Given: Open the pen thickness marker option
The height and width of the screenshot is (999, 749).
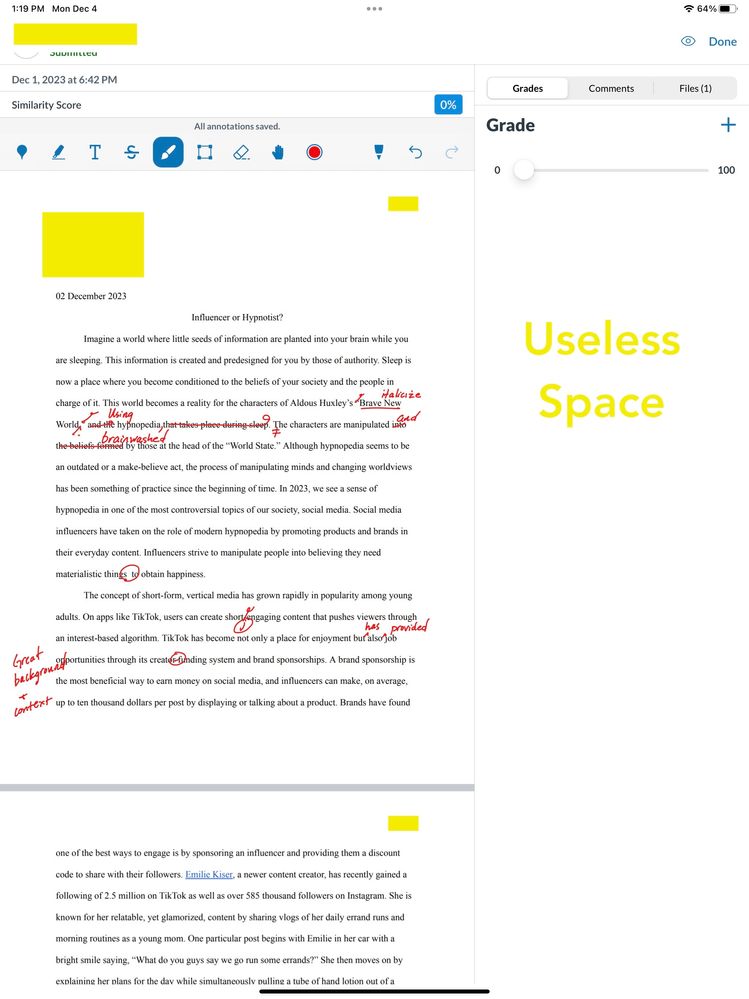Looking at the screenshot, I should 379,152.
